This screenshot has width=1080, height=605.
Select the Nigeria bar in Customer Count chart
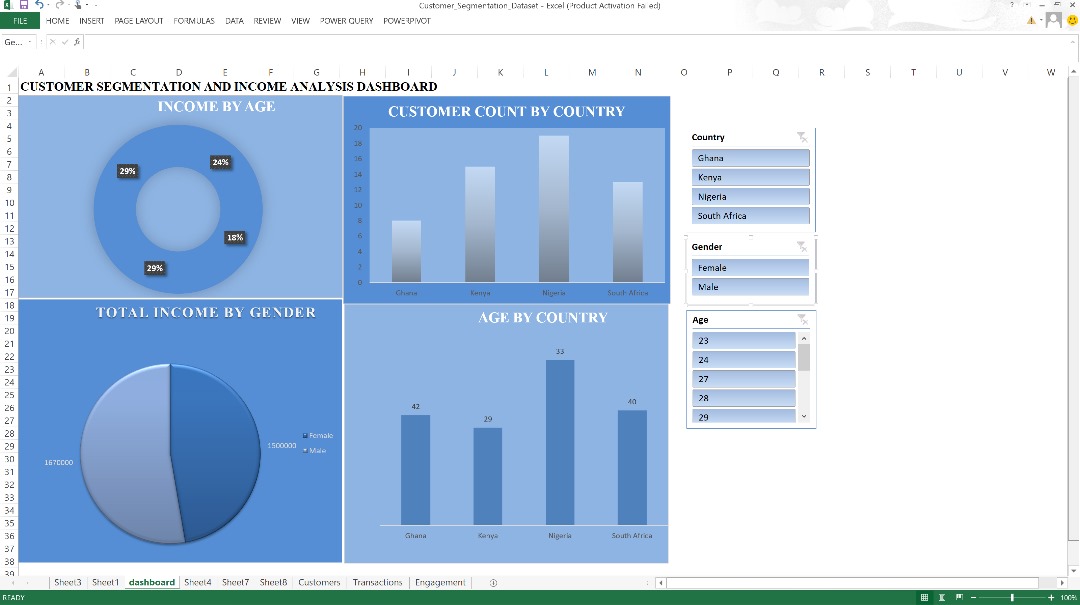coord(554,209)
